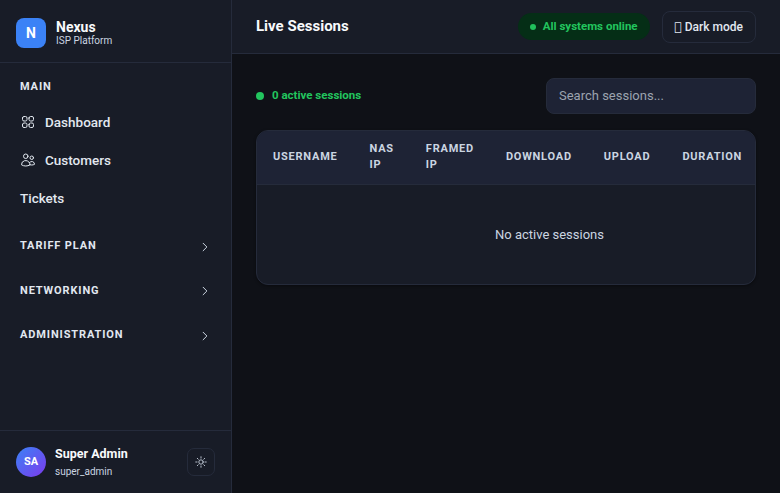Screen dimensions: 780x493
Task: Click the SA avatar circle
Action: (x=31, y=462)
